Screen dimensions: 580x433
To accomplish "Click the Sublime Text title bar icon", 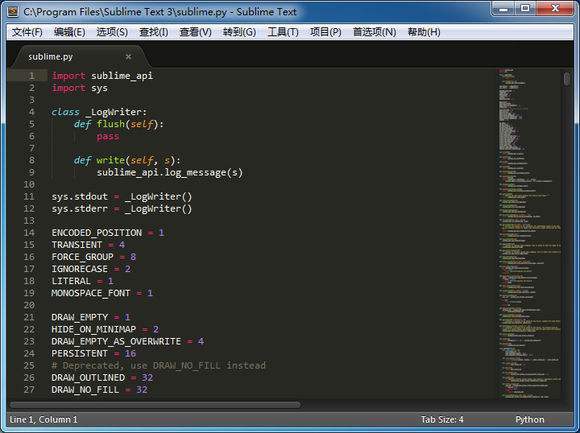I will point(13,11).
